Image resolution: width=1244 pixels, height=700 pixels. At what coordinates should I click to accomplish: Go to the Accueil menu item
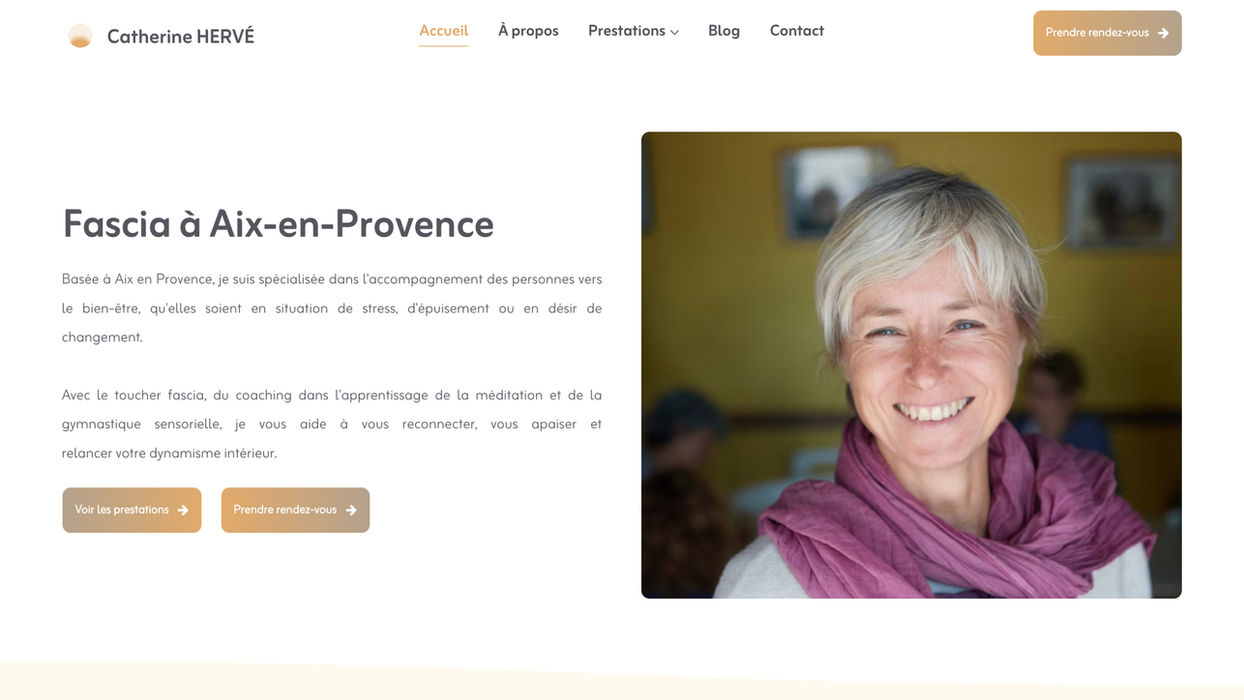pos(444,31)
